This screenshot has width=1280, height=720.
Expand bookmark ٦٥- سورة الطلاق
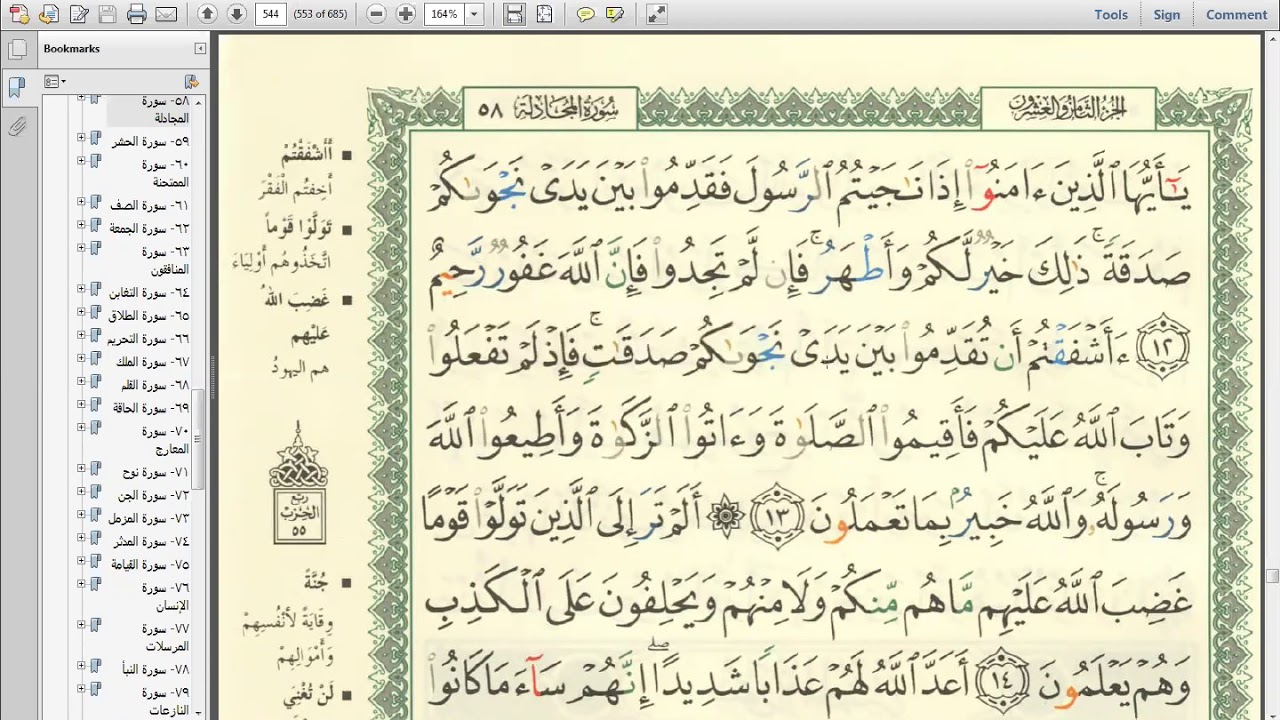[81, 311]
